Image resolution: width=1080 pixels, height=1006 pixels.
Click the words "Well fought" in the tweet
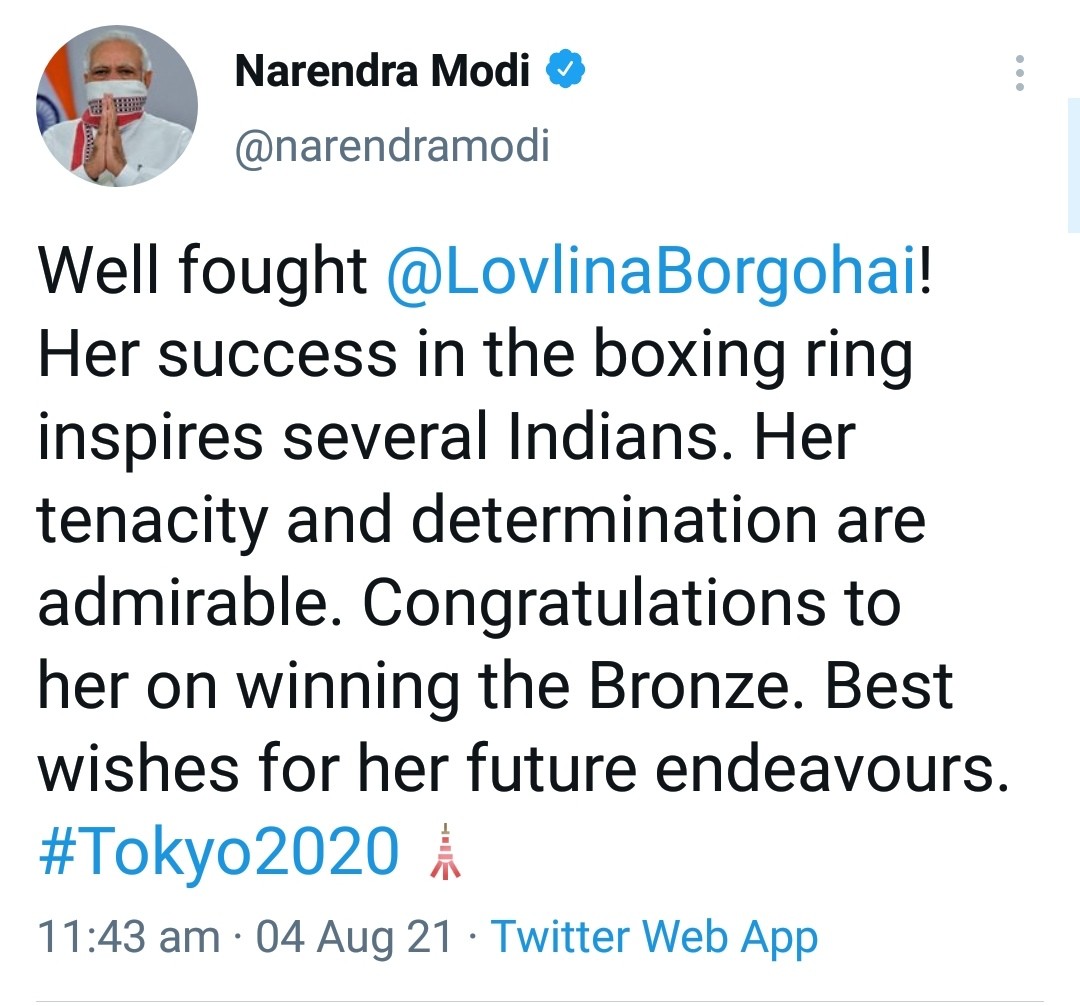click(x=203, y=272)
